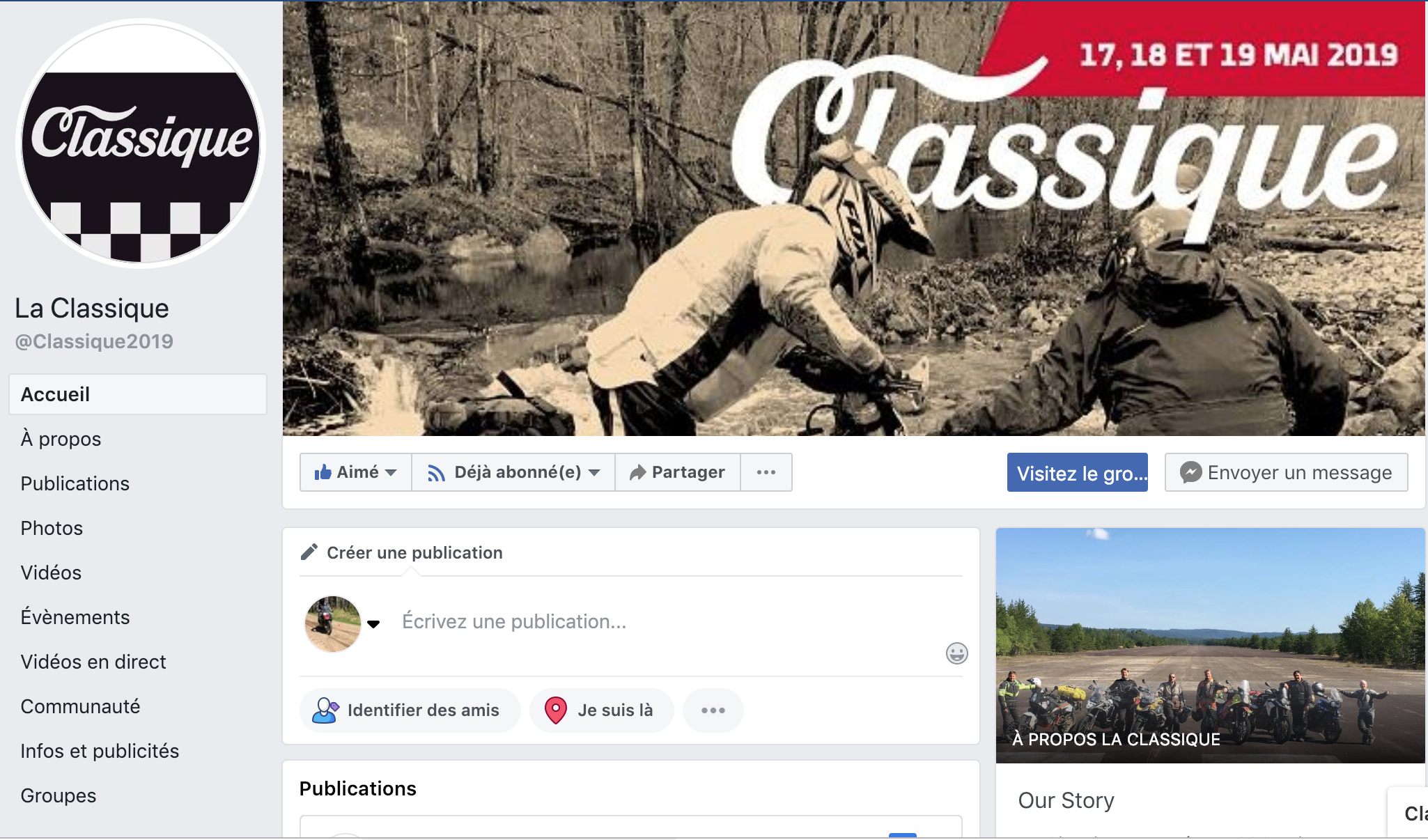Viewport: 1428px width, 840px height.
Task: Open the profile switcher arrow beside avatar
Action: tap(373, 624)
